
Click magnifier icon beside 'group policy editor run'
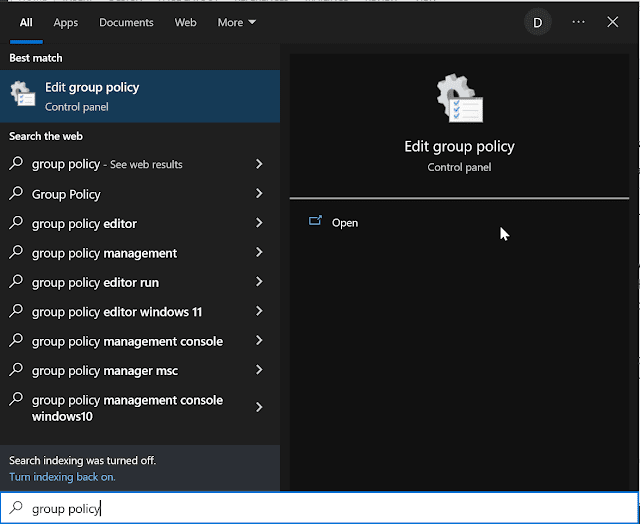pyautogui.click(x=16, y=281)
